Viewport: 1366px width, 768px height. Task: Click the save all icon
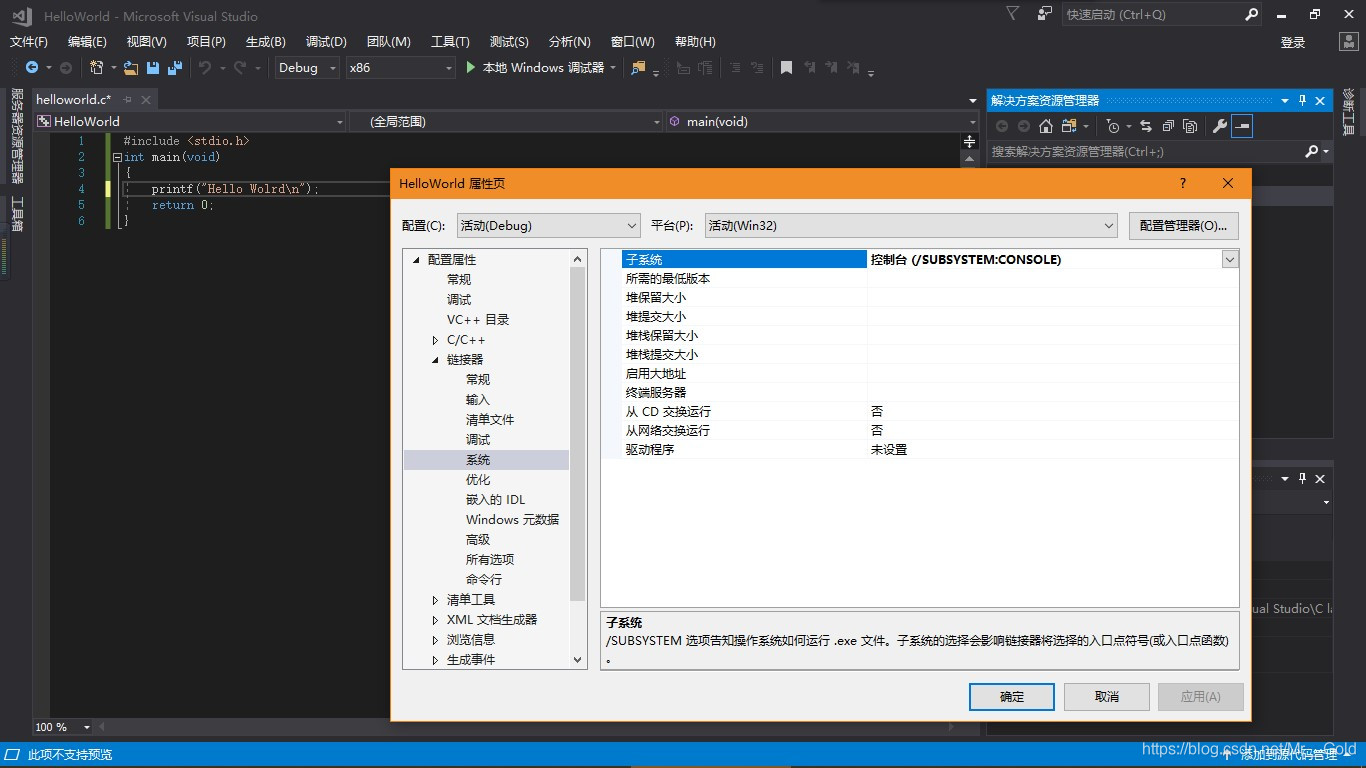tap(175, 68)
